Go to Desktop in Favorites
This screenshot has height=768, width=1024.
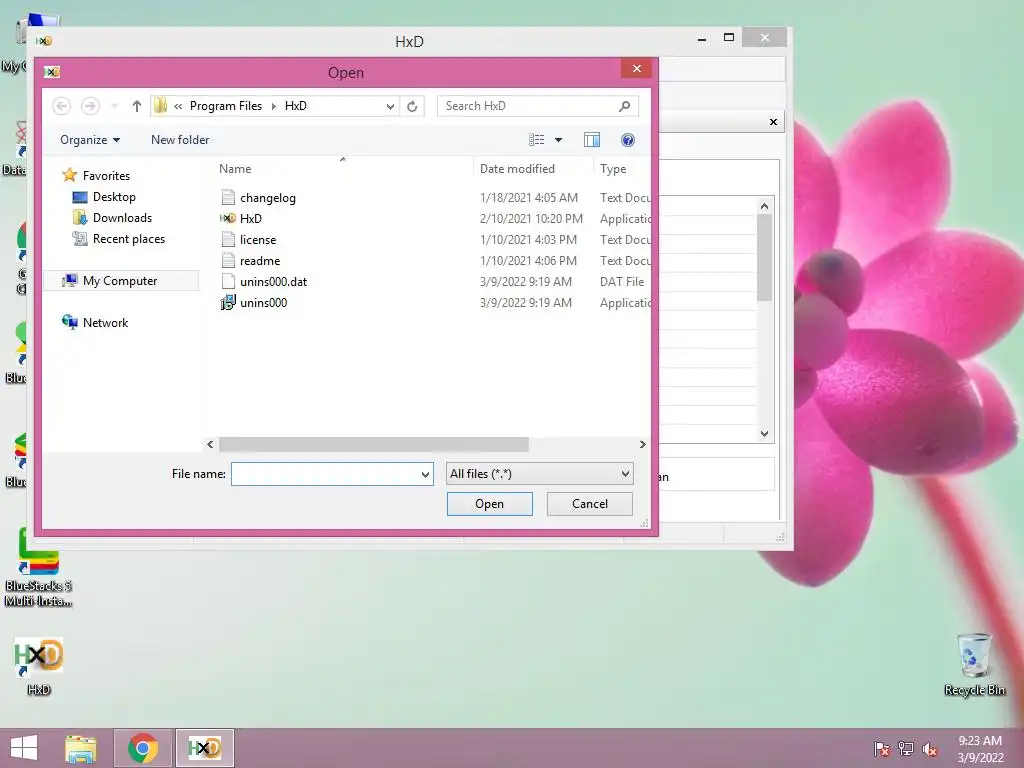coord(114,197)
